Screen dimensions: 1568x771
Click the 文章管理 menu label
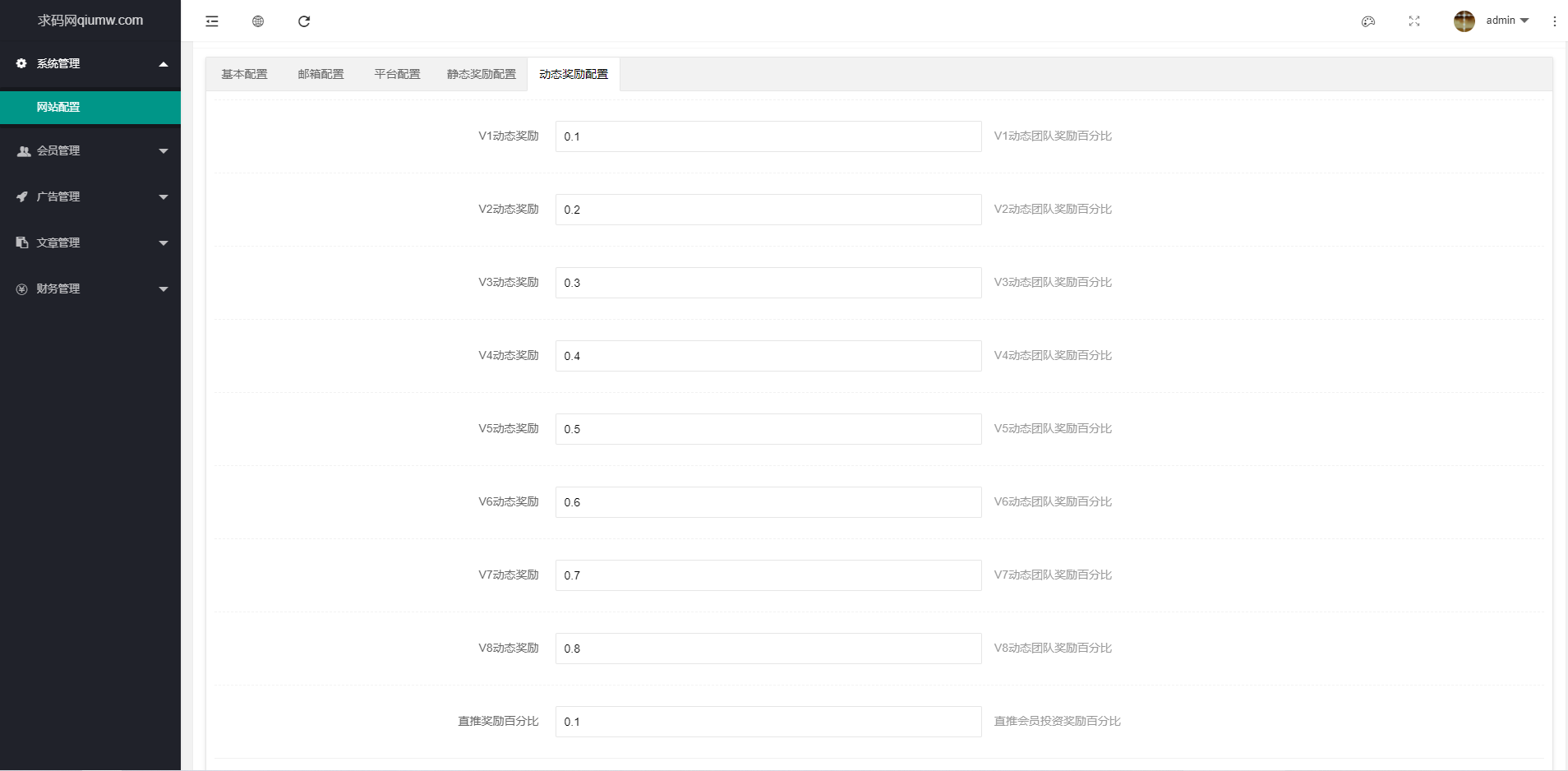(58, 242)
